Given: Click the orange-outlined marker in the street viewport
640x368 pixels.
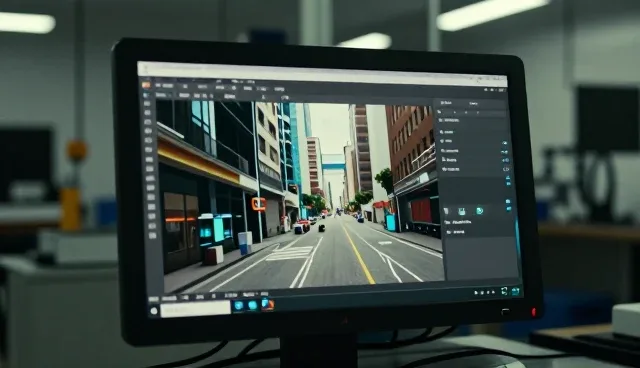Looking at the screenshot, I should [258, 203].
